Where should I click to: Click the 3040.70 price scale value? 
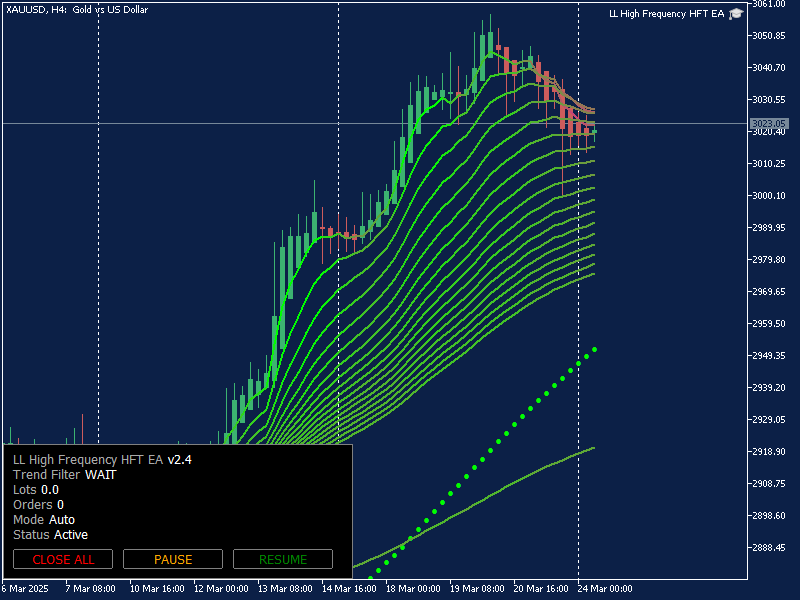click(x=769, y=67)
